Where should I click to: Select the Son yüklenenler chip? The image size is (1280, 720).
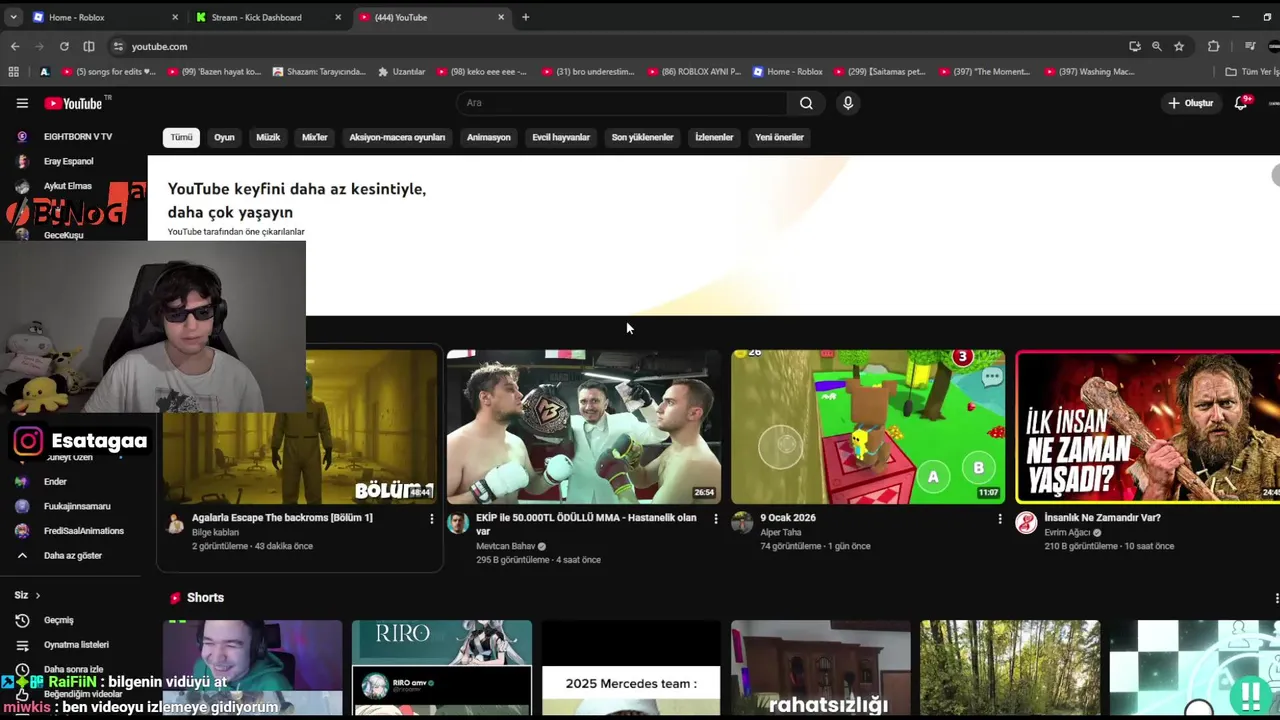coord(643,137)
